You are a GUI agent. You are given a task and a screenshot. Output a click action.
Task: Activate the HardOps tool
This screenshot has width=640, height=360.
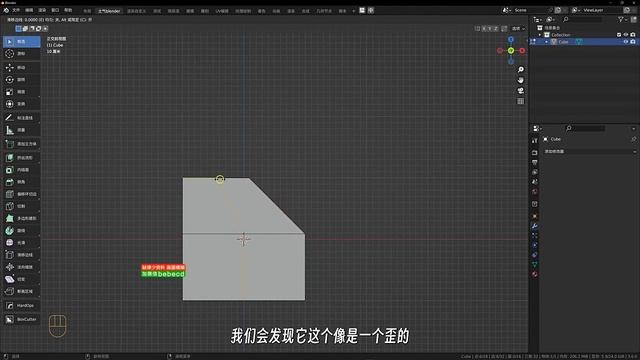[x=22, y=305]
